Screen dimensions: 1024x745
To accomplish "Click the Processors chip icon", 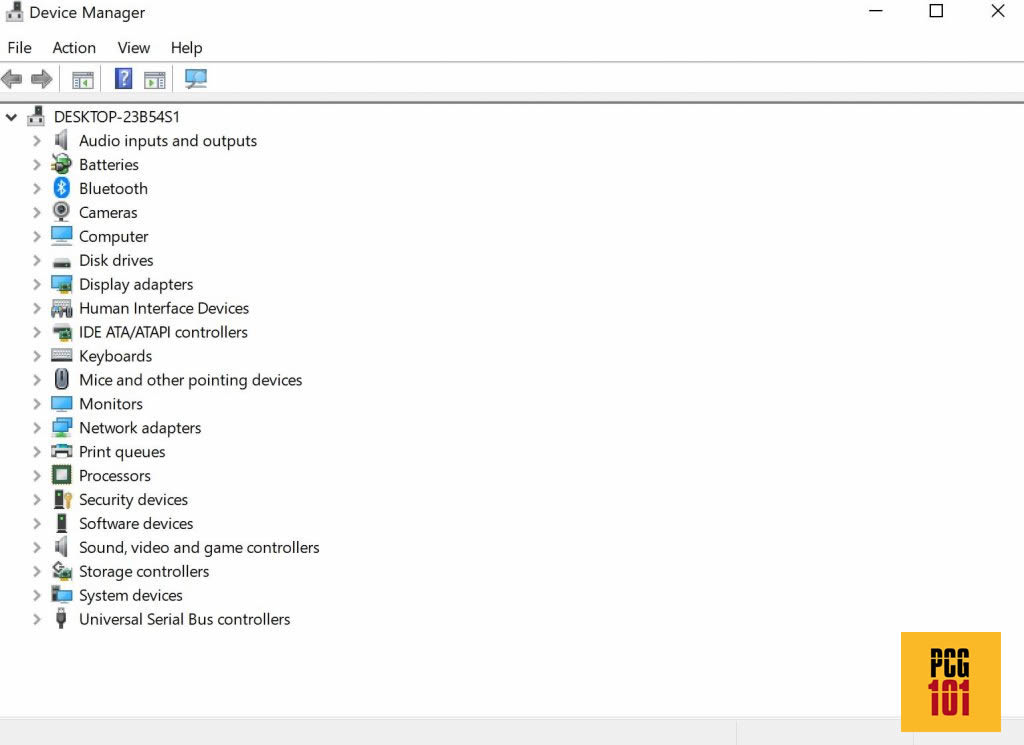I will [x=61, y=475].
